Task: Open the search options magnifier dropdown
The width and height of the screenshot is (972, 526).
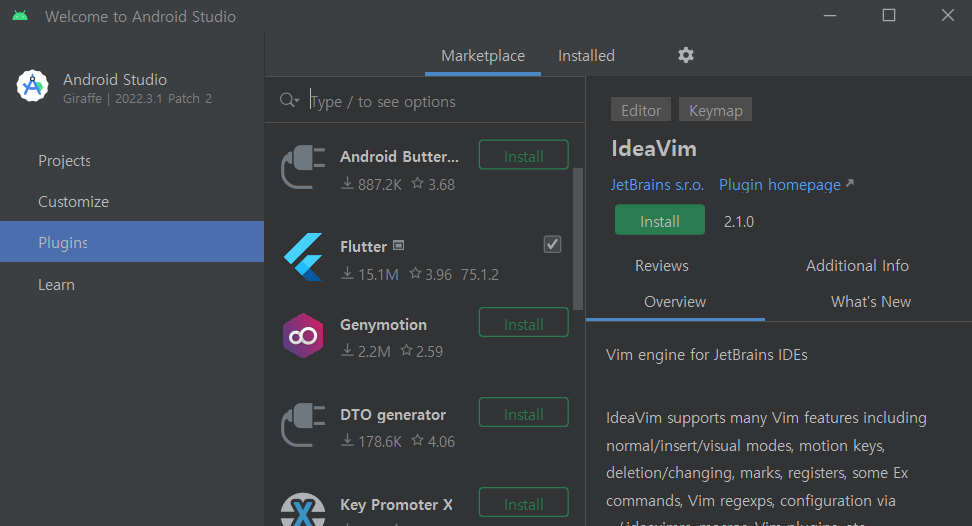Action: pos(289,100)
